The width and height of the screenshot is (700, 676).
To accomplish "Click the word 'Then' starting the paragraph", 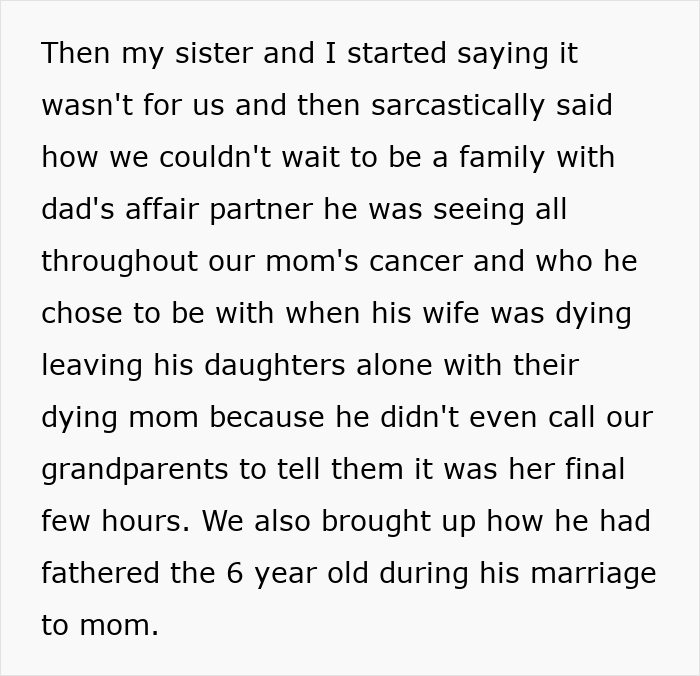I will click(75, 54).
